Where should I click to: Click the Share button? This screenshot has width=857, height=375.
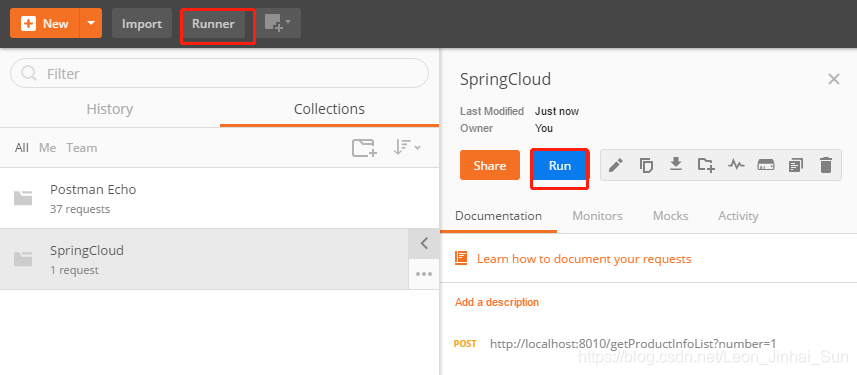point(490,165)
